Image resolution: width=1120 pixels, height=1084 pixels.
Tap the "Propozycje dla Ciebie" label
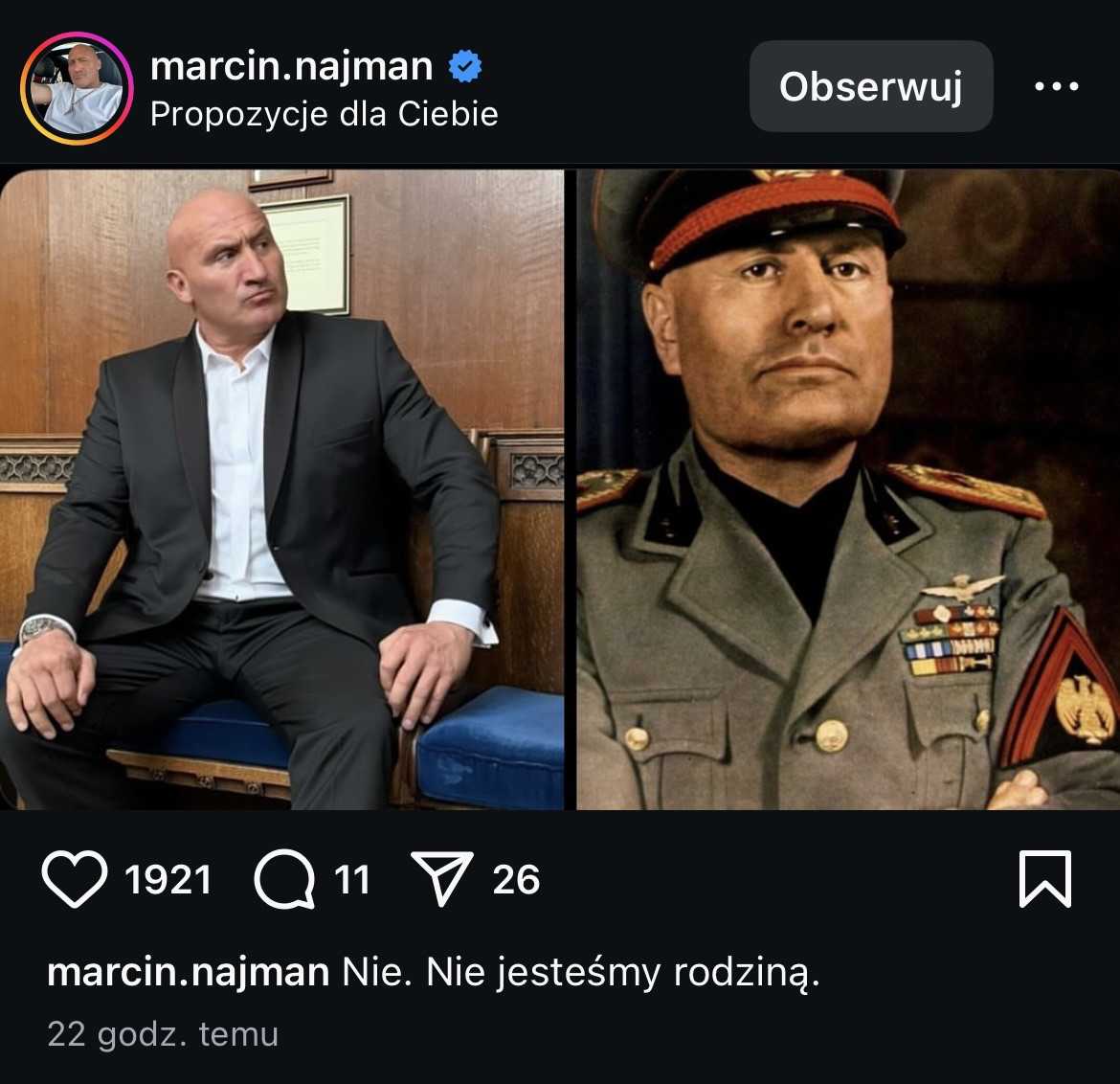pyautogui.click(x=324, y=114)
